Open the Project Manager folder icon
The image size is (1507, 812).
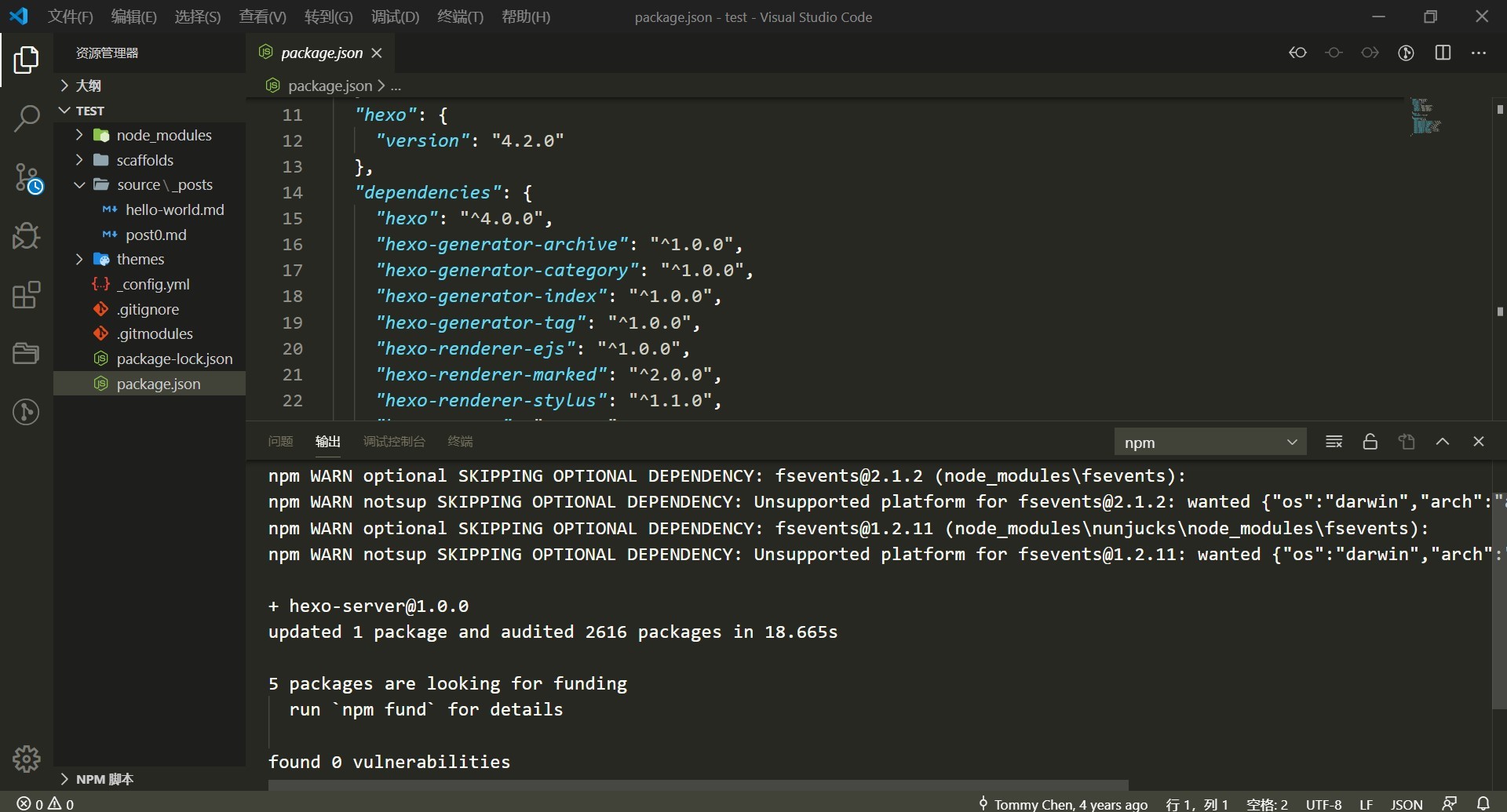point(26,353)
